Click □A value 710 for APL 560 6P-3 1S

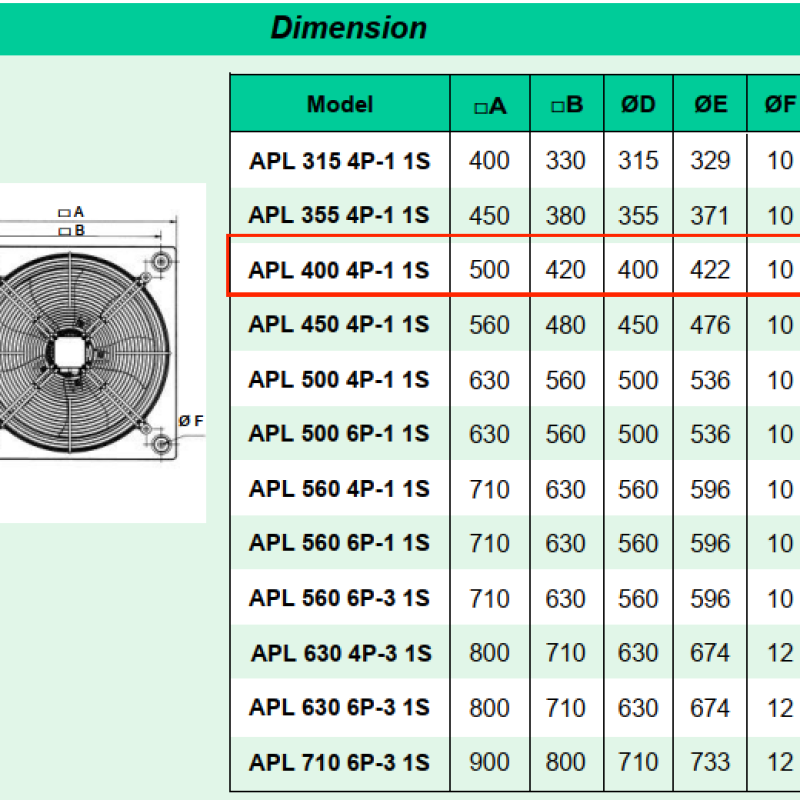point(489,598)
